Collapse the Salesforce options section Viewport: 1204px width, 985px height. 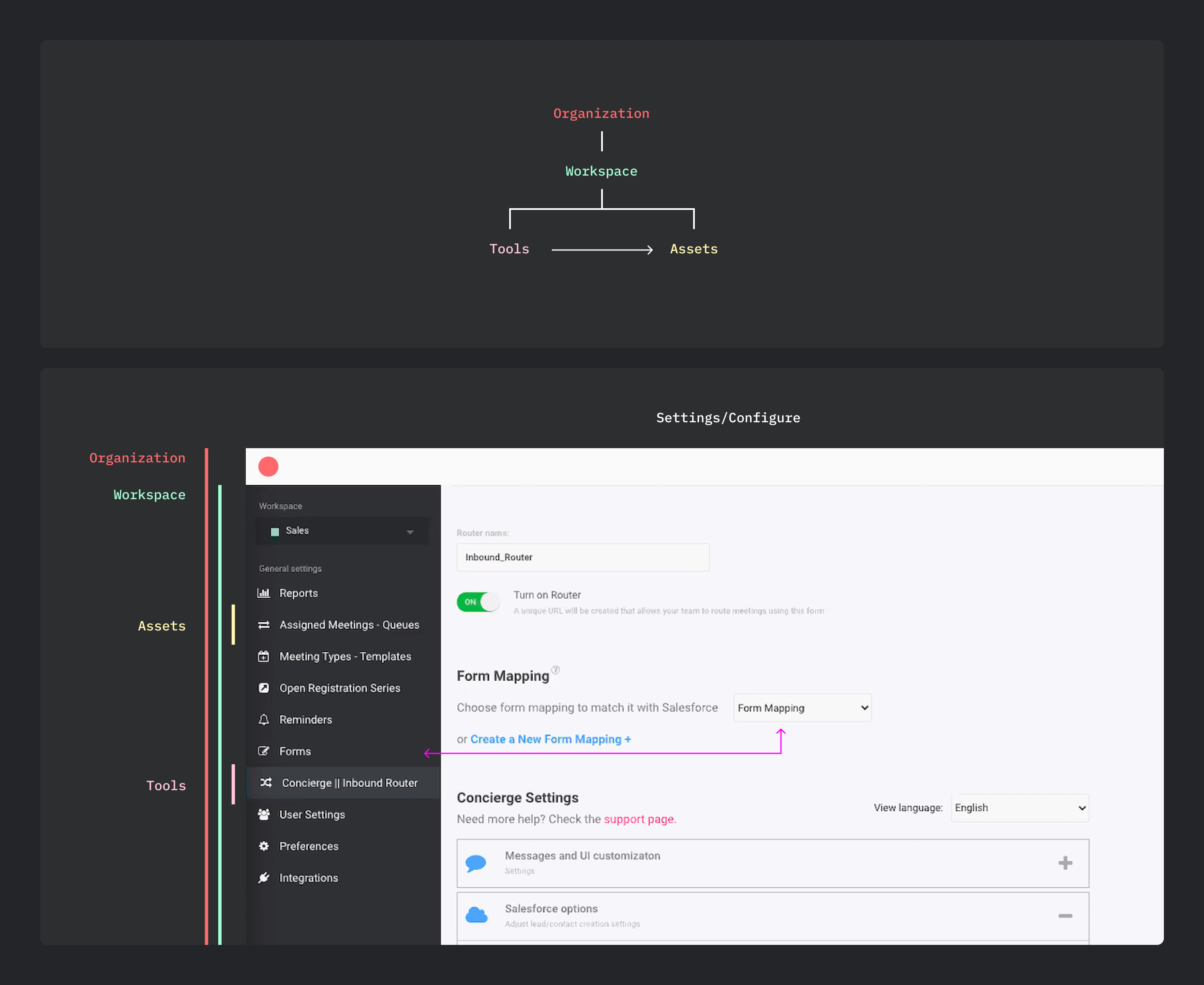pyautogui.click(x=1064, y=916)
